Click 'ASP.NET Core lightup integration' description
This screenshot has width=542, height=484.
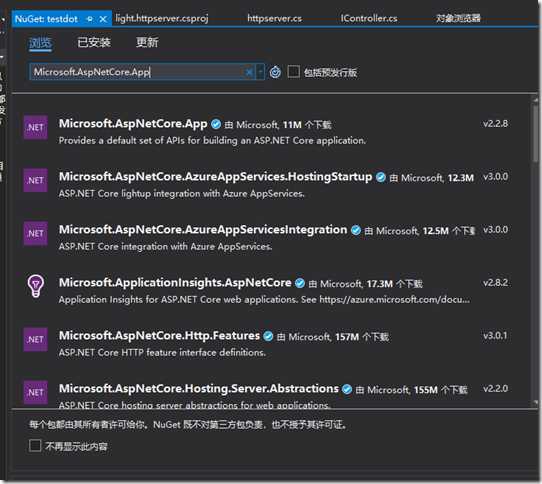click(181, 194)
